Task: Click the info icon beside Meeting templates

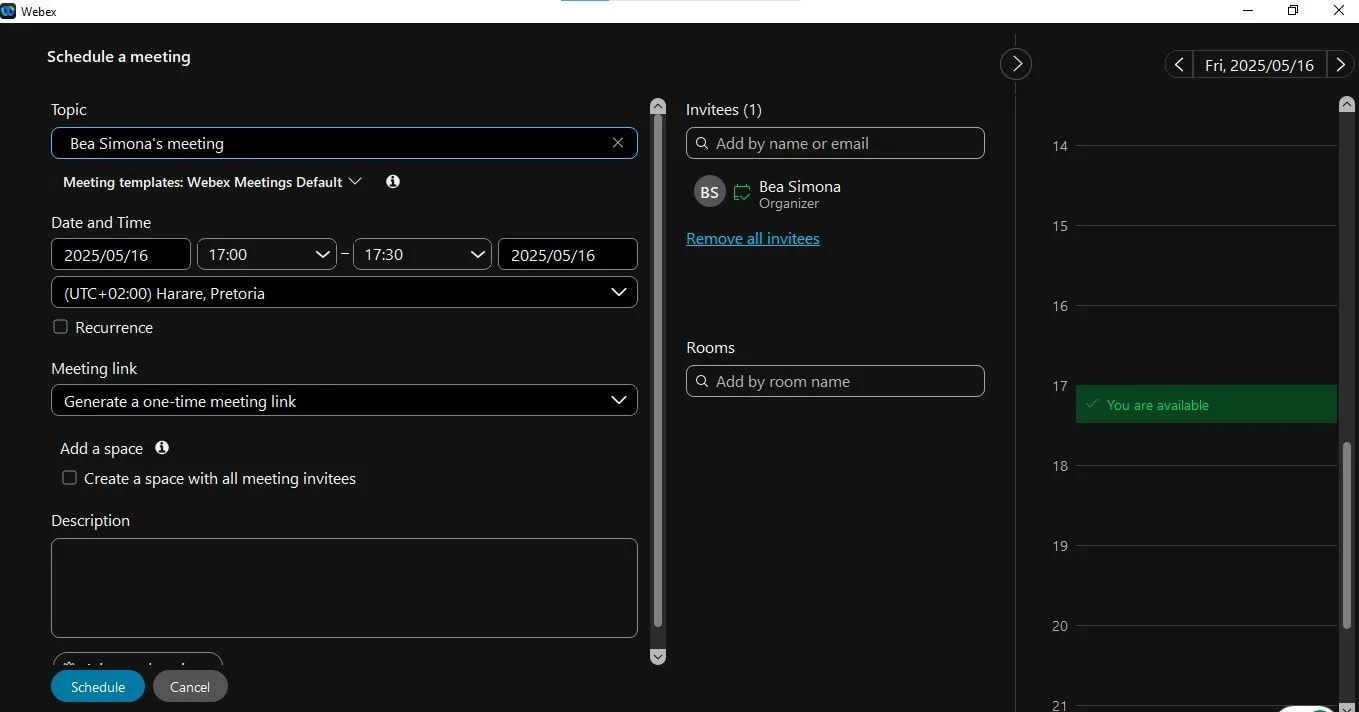Action: pos(392,181)
